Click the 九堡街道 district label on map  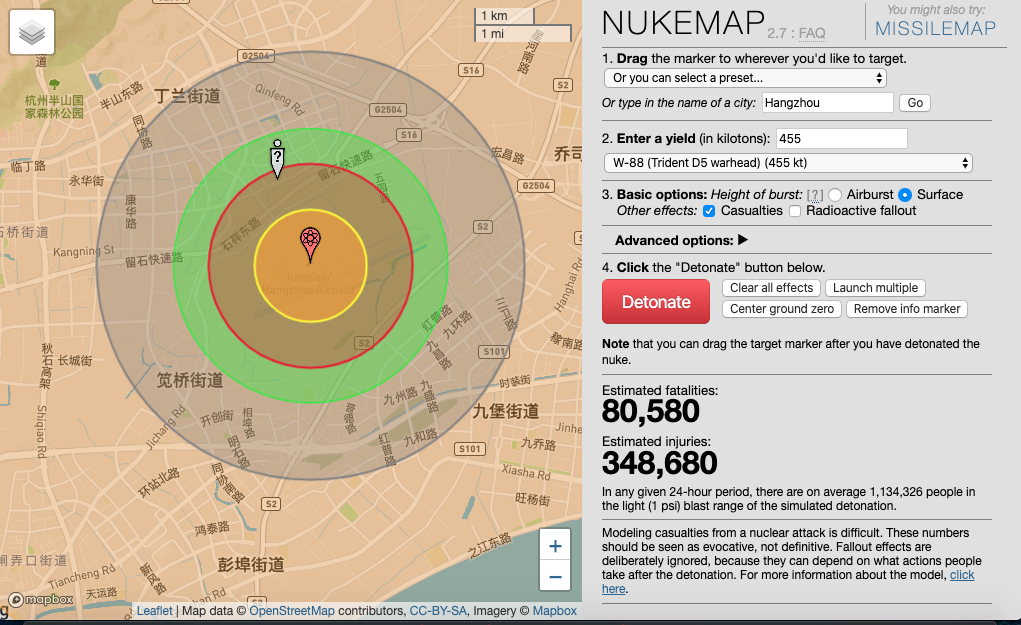coord(506,411)
